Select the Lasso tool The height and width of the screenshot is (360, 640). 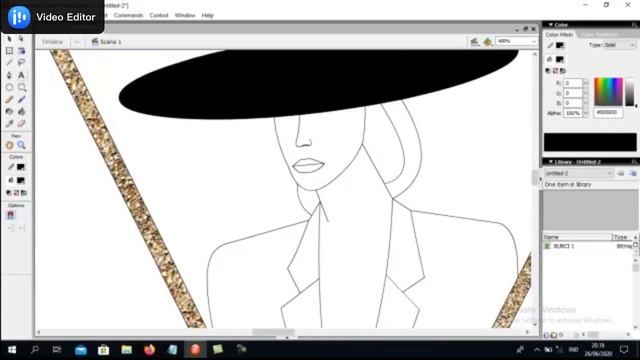[21, 62]
